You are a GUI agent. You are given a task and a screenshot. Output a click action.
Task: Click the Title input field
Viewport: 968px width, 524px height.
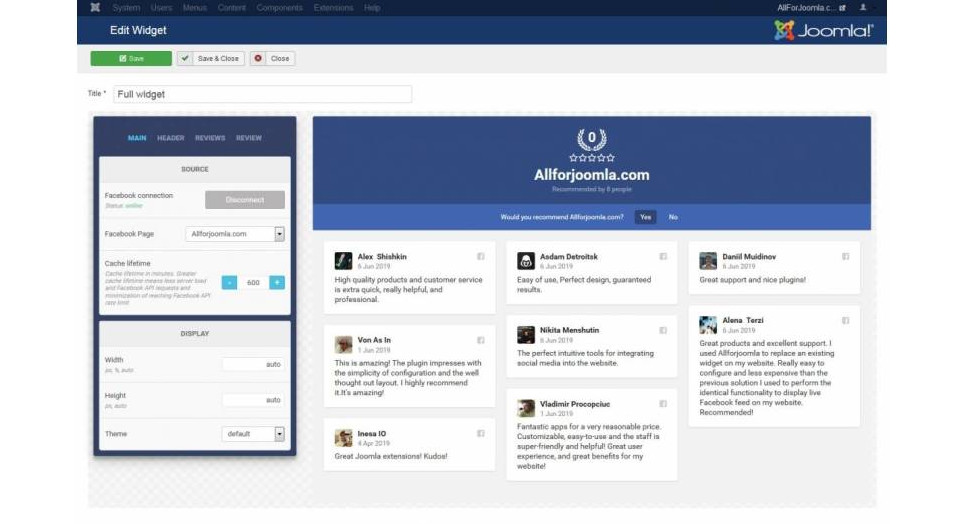click(x=262, y=94)
